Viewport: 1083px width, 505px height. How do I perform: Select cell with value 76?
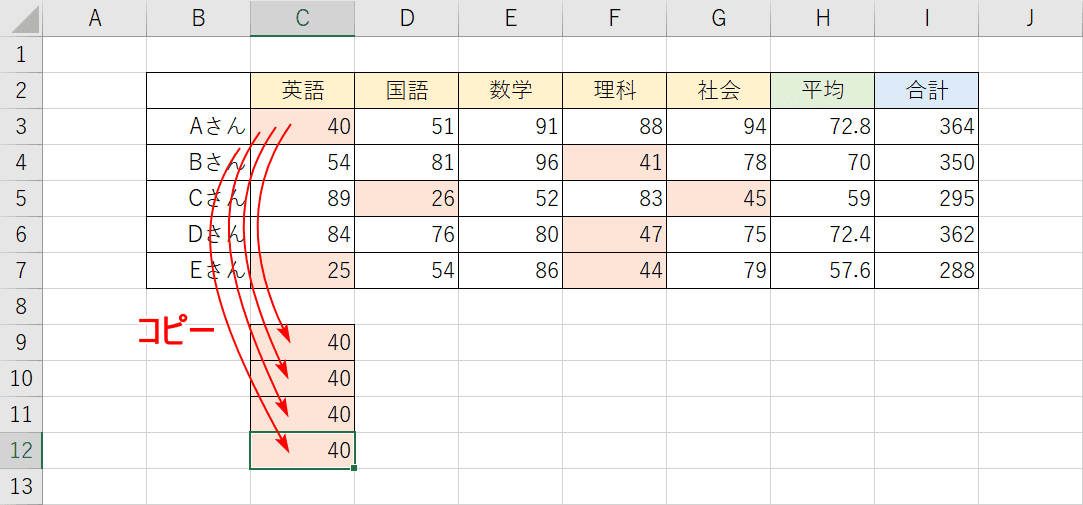pos(407,234)
